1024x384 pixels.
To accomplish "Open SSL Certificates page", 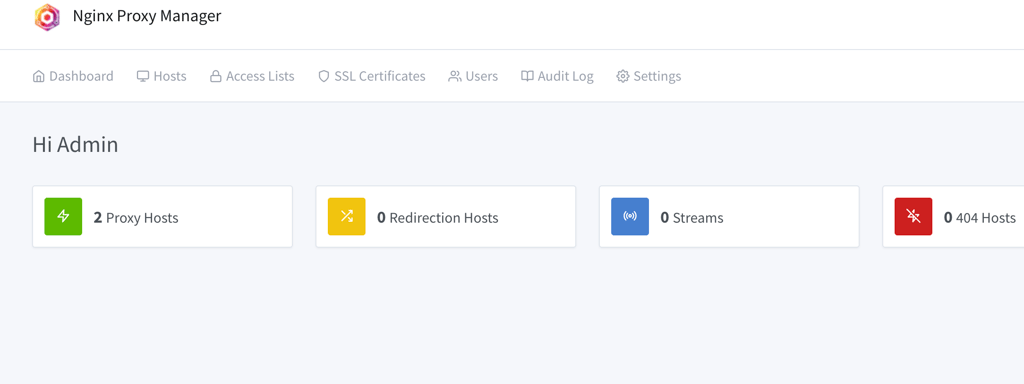I will click(x=372, y=76).
